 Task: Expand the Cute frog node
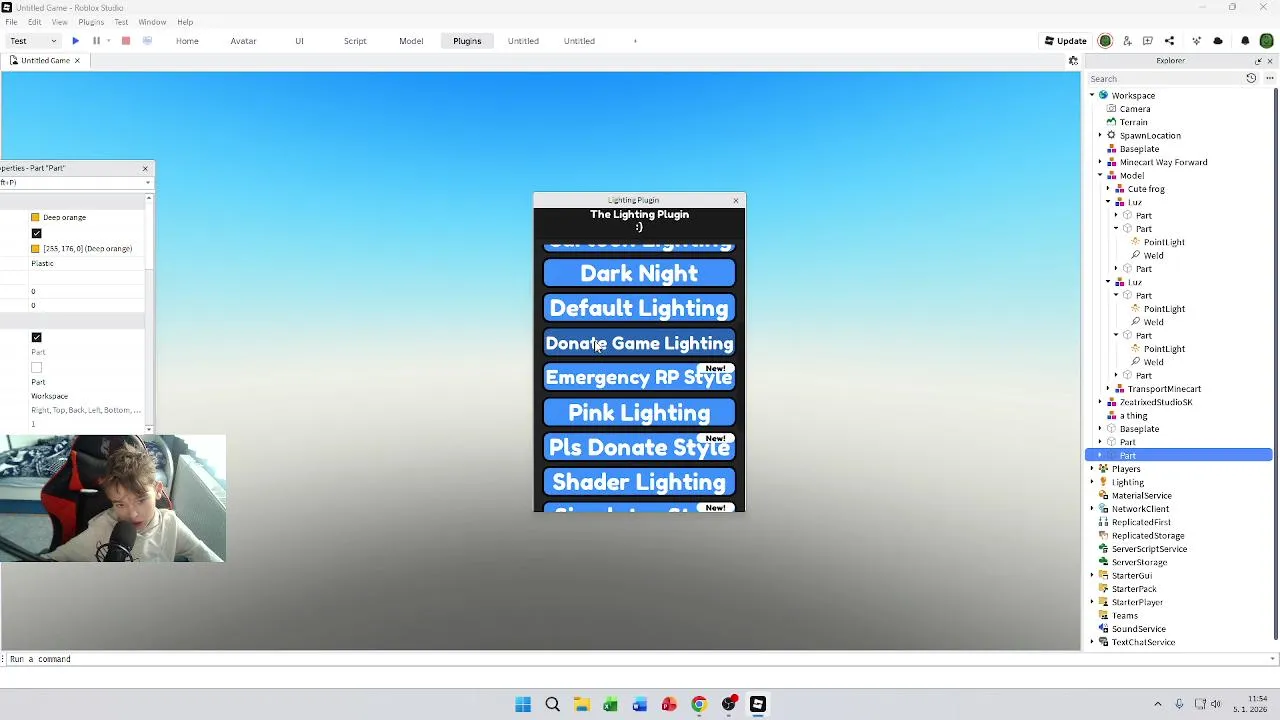tap(1108, 189)
